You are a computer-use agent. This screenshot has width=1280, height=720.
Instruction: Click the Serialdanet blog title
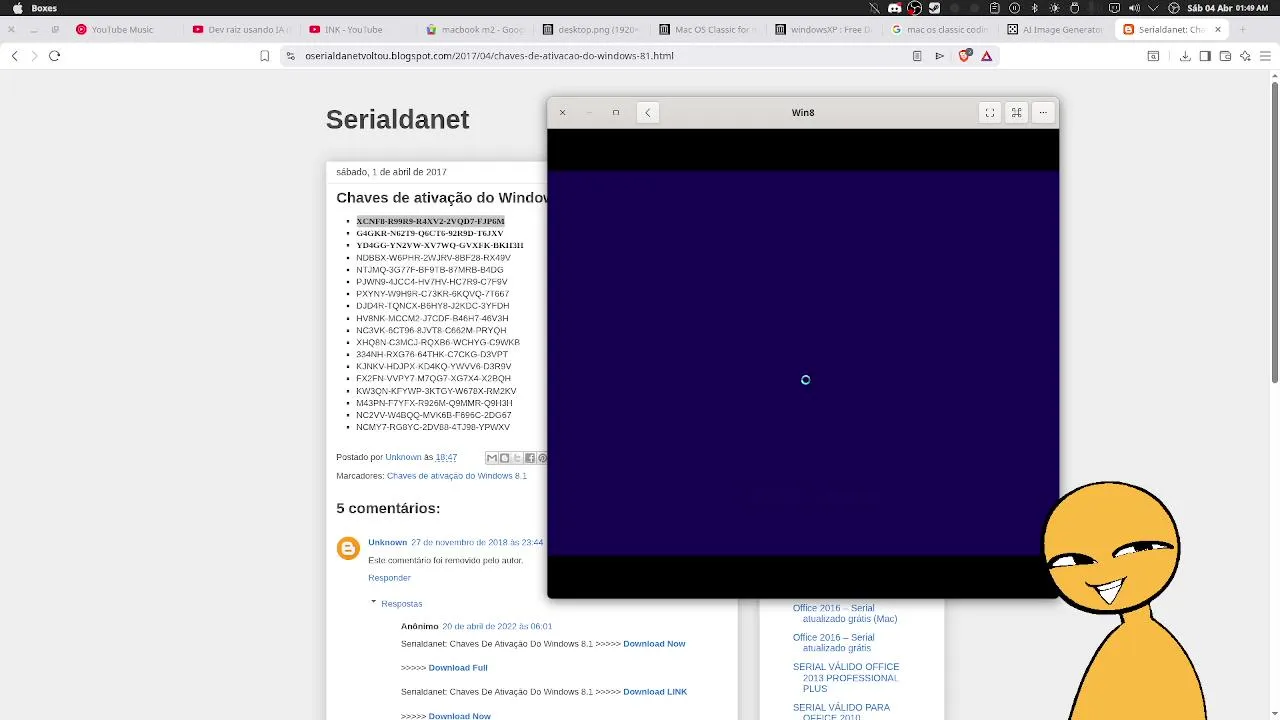[x=397, y=119]
